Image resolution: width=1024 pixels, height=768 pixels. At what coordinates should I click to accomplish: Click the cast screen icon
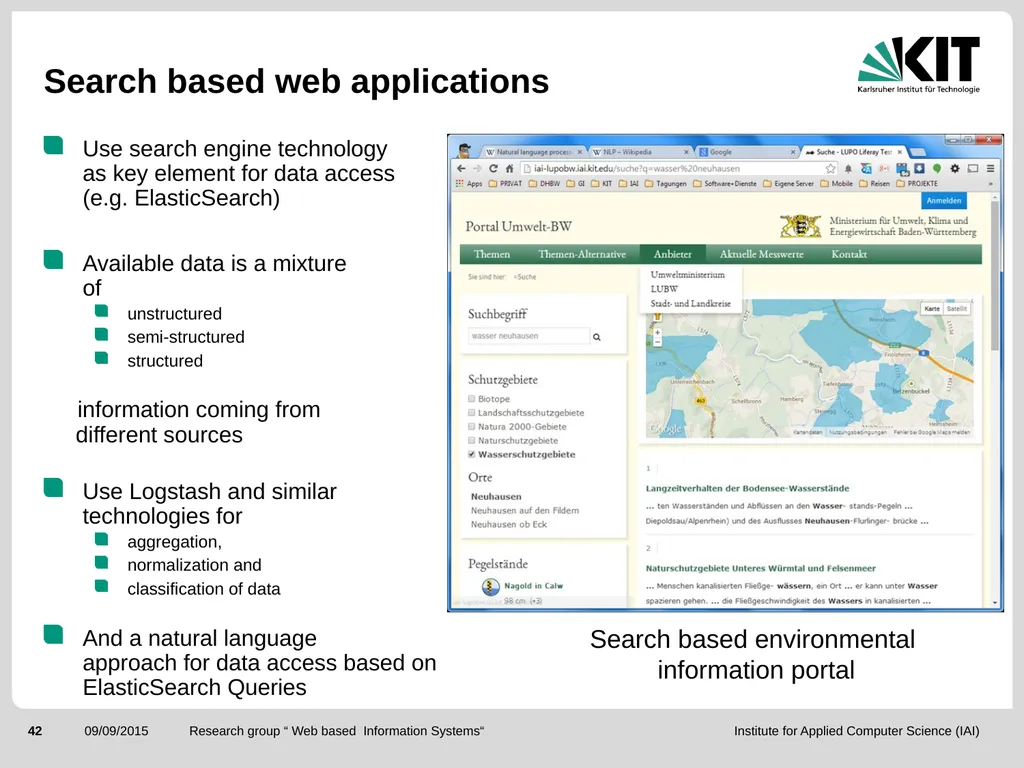coord(972,168)
